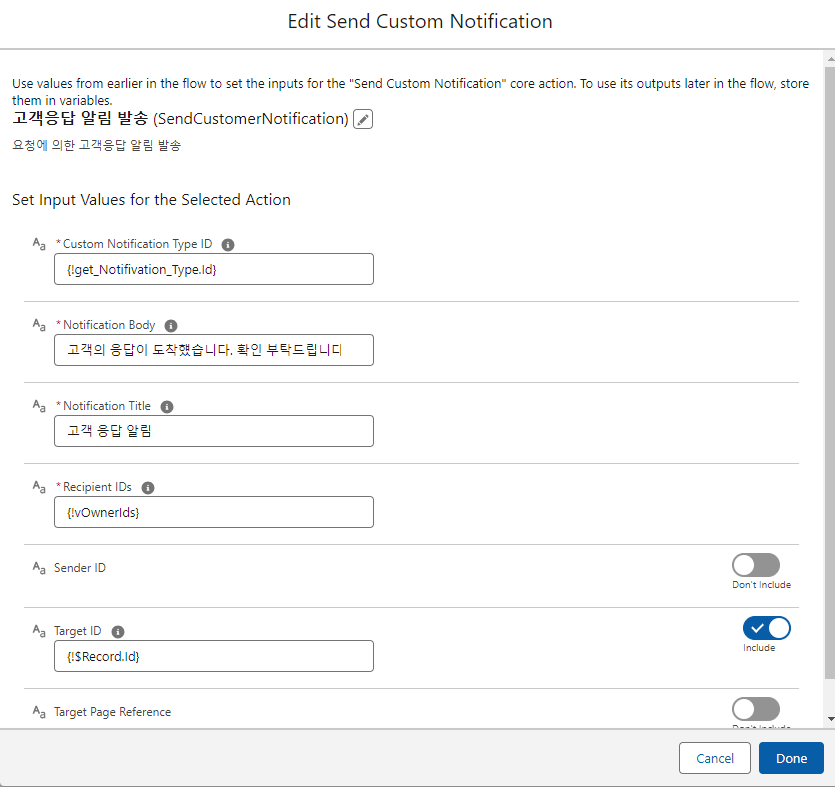View info icon beside Recipient IDs
This screenshot has width=835, height=787.
tap(148, 488)
